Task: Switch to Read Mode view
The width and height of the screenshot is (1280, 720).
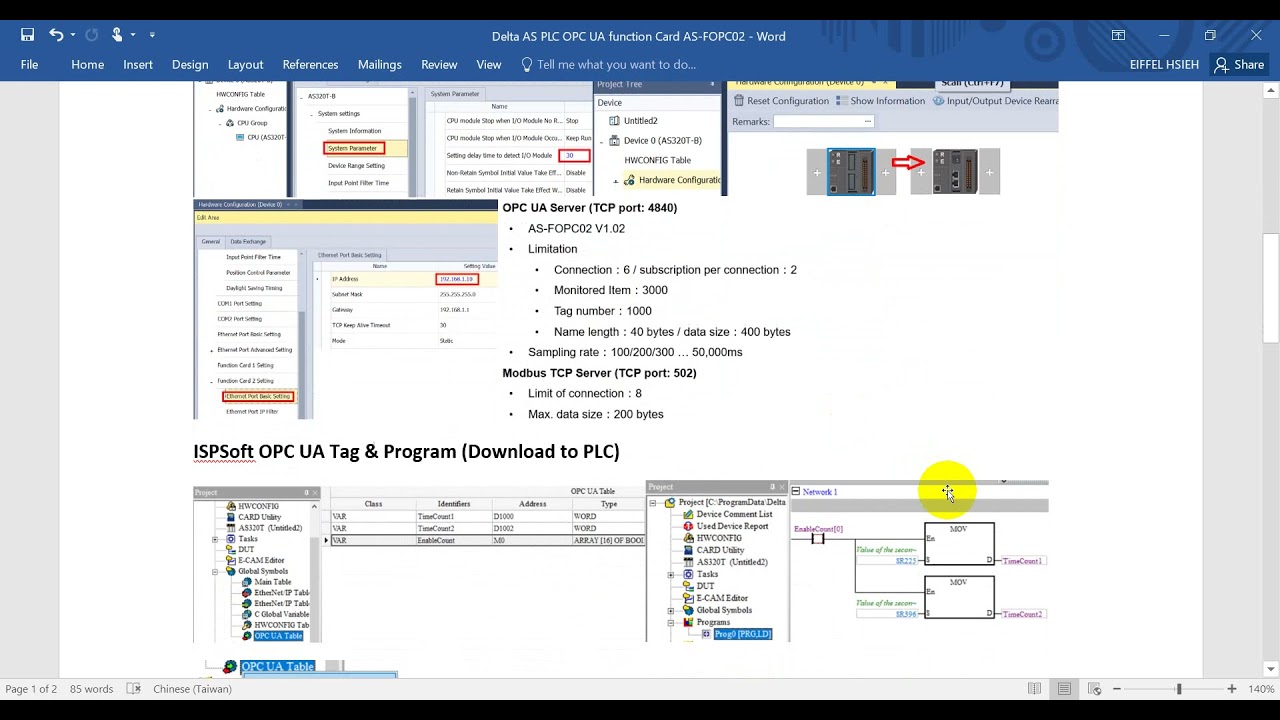Action: click(x=1034, y=689)
